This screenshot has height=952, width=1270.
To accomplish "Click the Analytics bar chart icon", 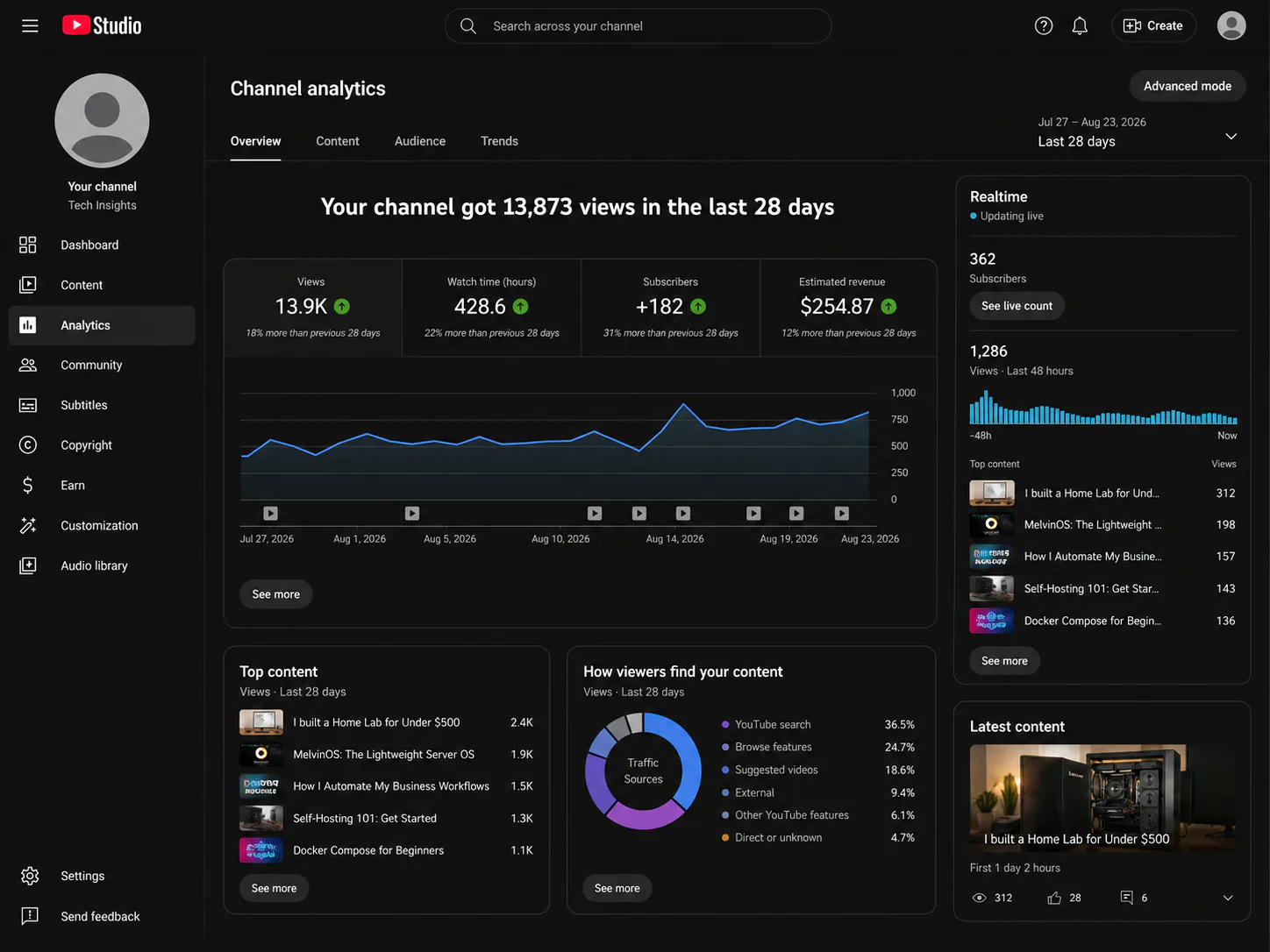I will point(28,325).
